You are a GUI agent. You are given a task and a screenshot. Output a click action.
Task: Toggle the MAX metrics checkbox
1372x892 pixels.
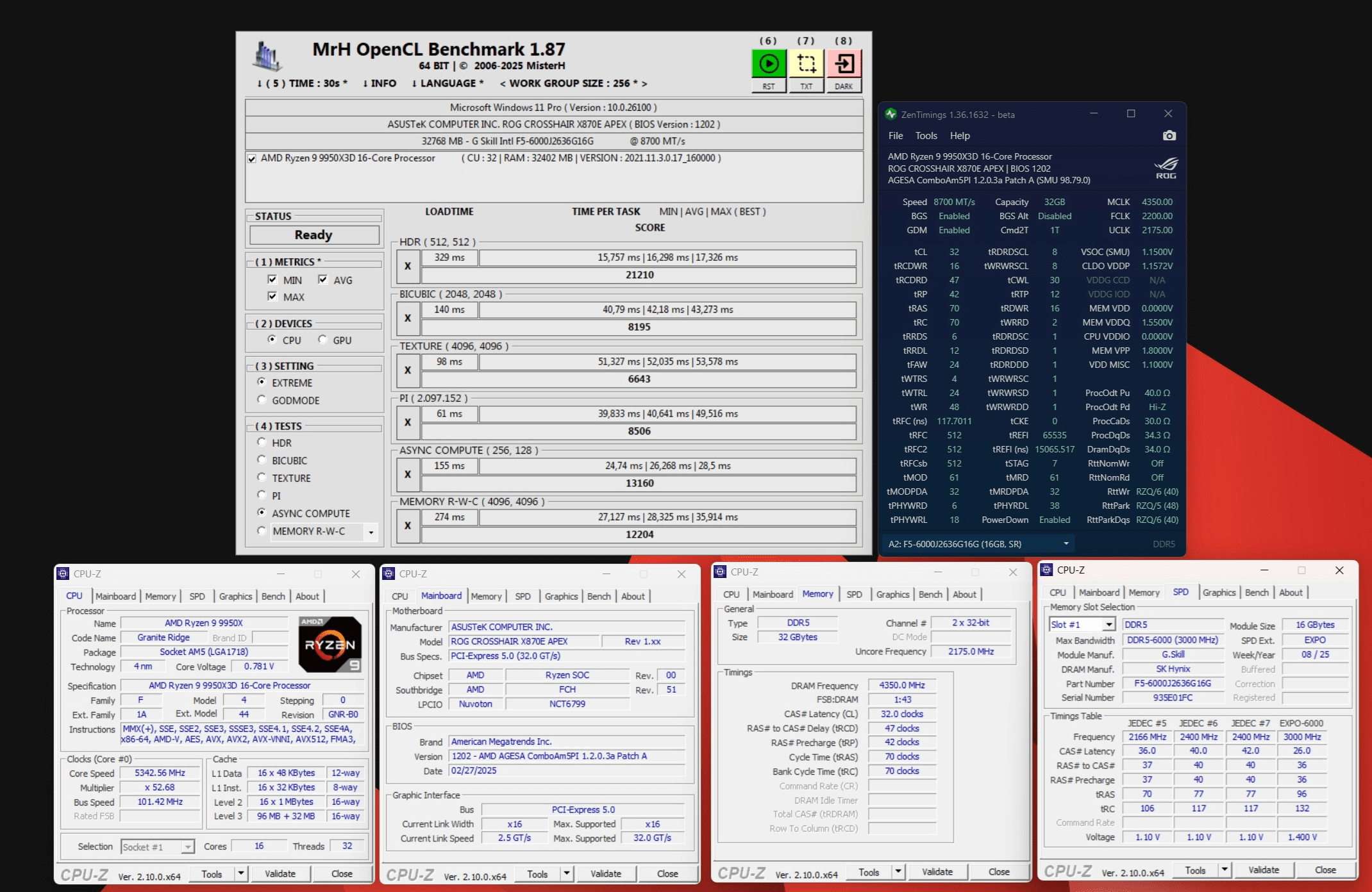click(x=272, y=296)
